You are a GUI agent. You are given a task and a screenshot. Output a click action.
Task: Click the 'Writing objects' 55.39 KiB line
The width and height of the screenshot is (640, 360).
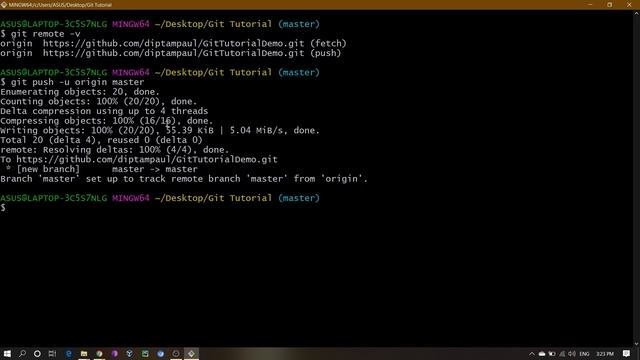coord(160,131)
